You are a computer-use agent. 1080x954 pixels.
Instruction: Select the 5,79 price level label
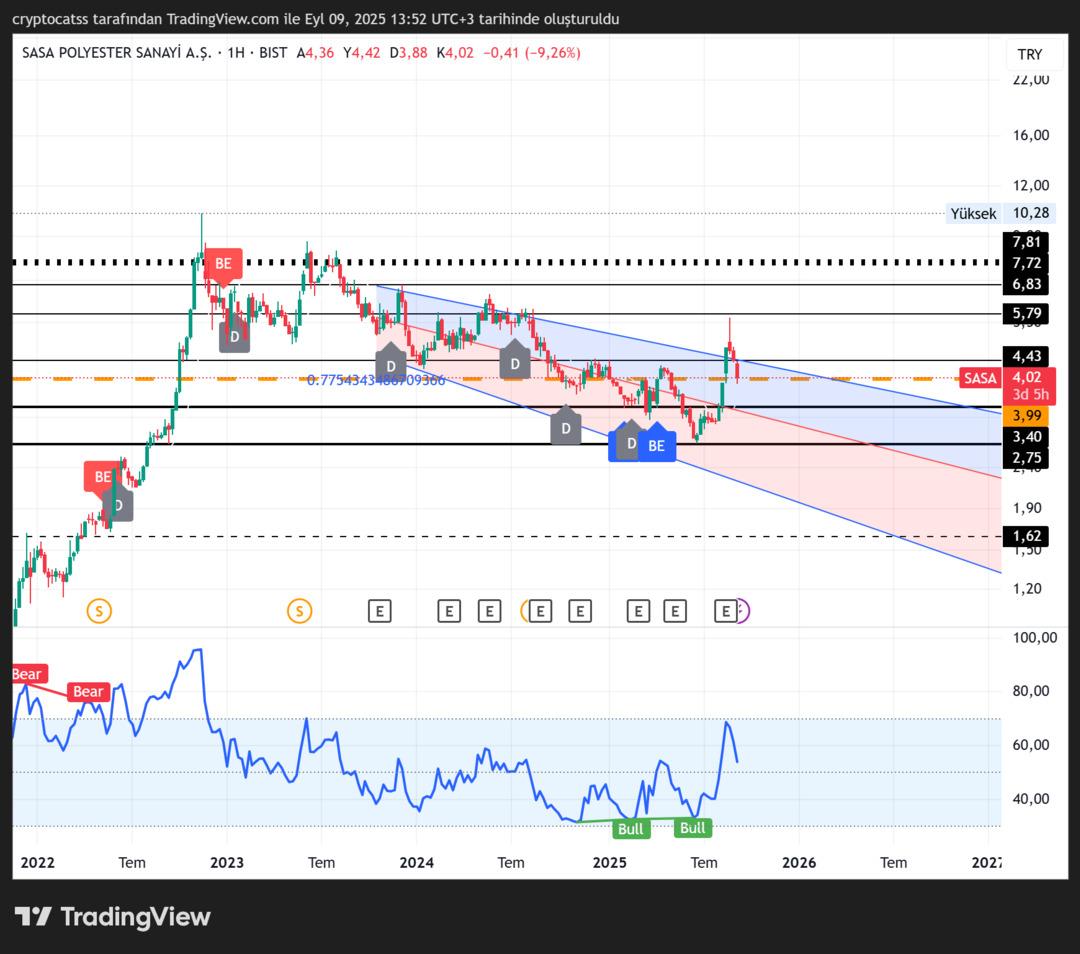tap(1026, 313)
